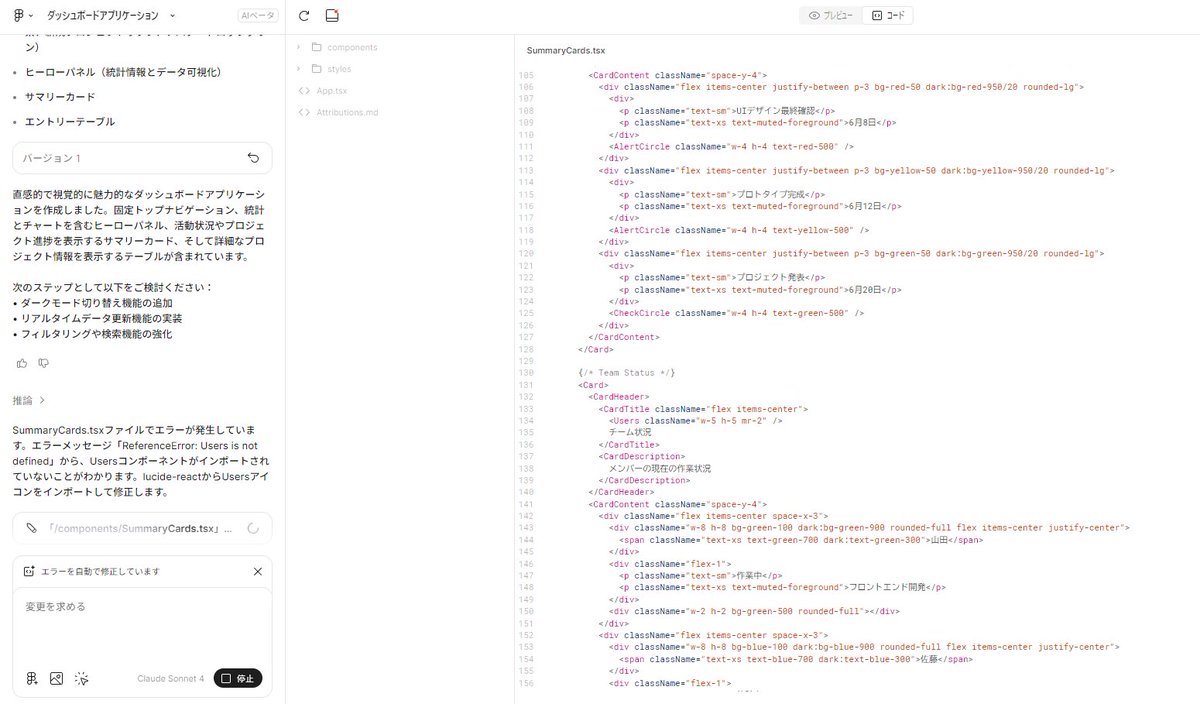1200x704 pixels.
Task: Restore バージョン 1 with the undo icon
Action: [x=253, y=158]
